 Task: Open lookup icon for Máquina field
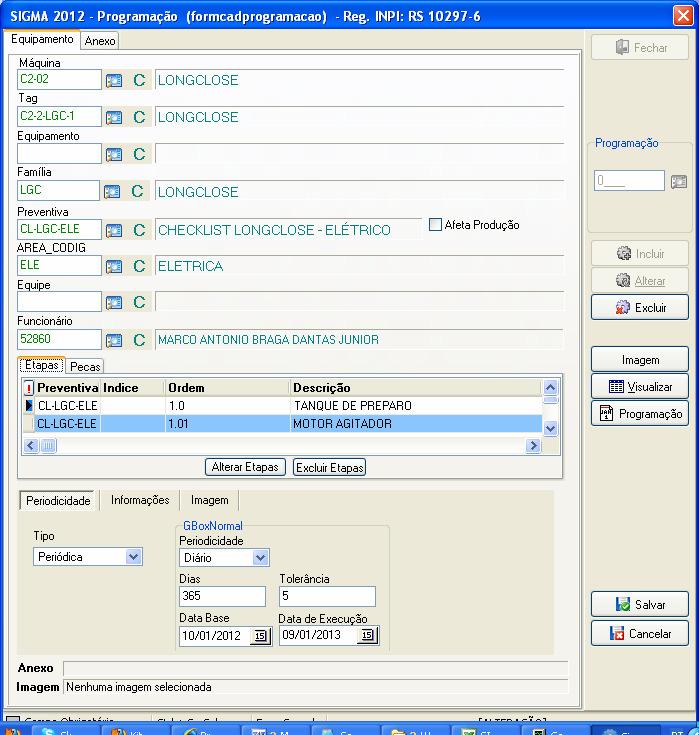[113, 80]
